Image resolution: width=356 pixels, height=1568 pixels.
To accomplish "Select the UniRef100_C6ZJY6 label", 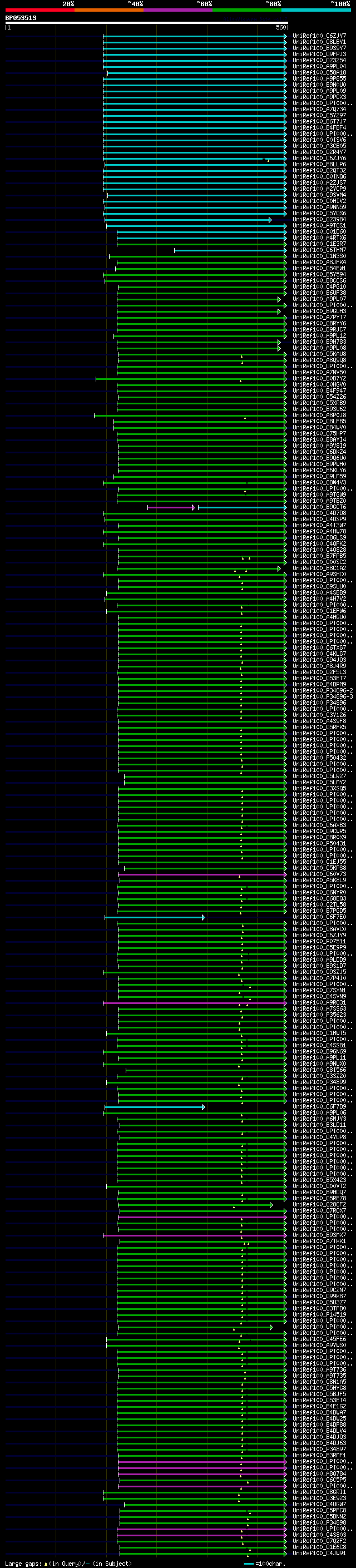I will (319, 159).
